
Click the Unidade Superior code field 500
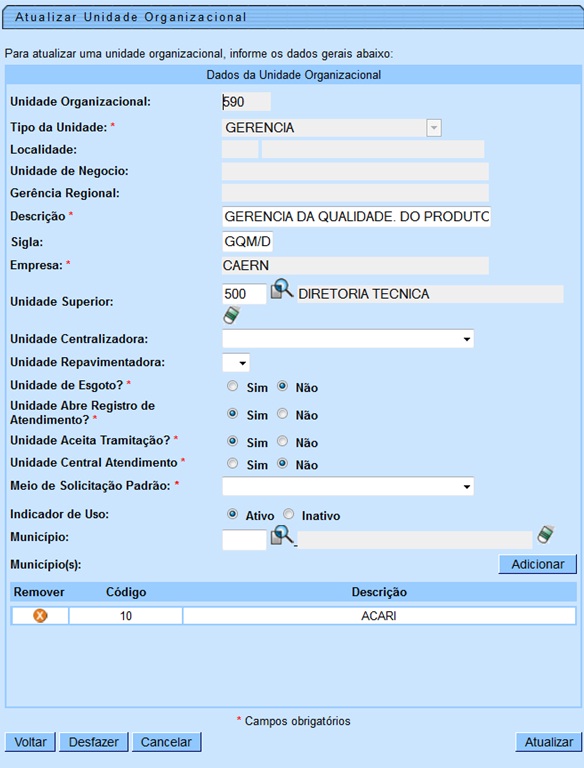244,294
